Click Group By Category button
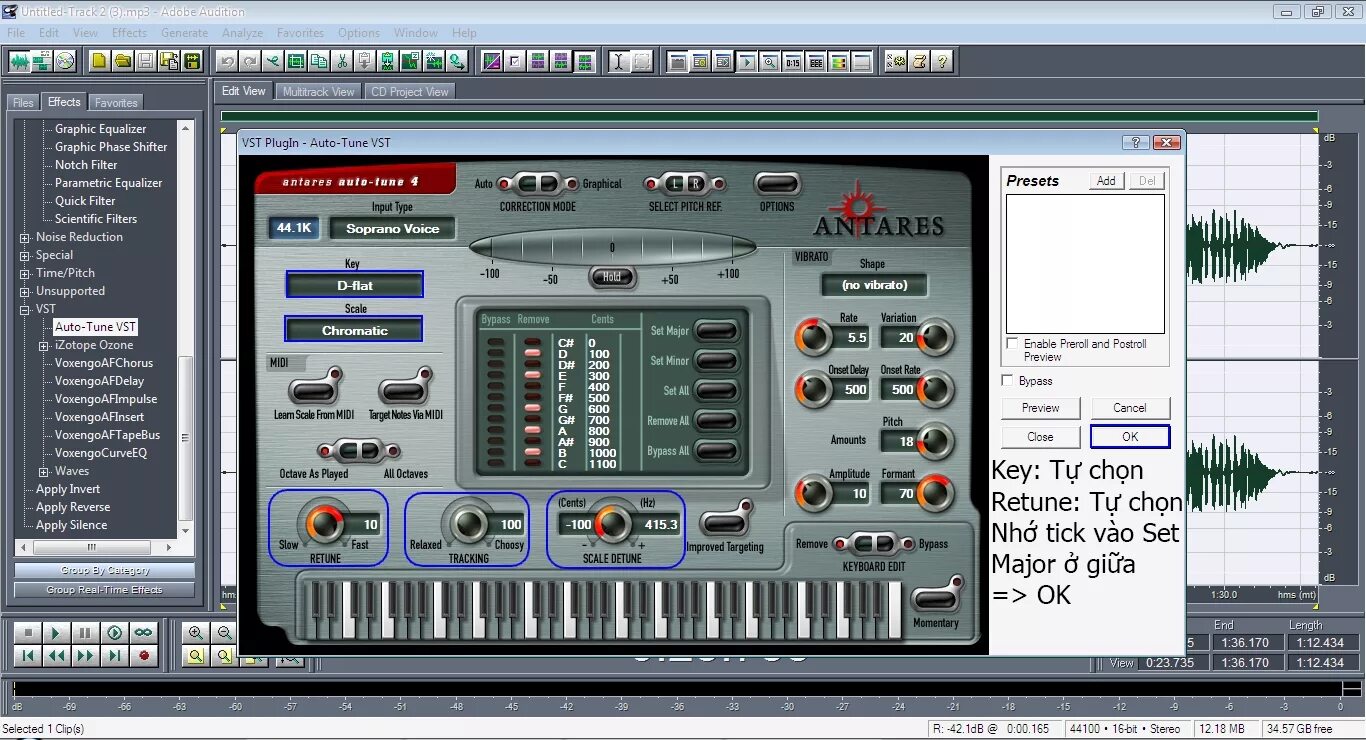Image resolution: width=1366 pixels, height=740 pixels. 105,570
